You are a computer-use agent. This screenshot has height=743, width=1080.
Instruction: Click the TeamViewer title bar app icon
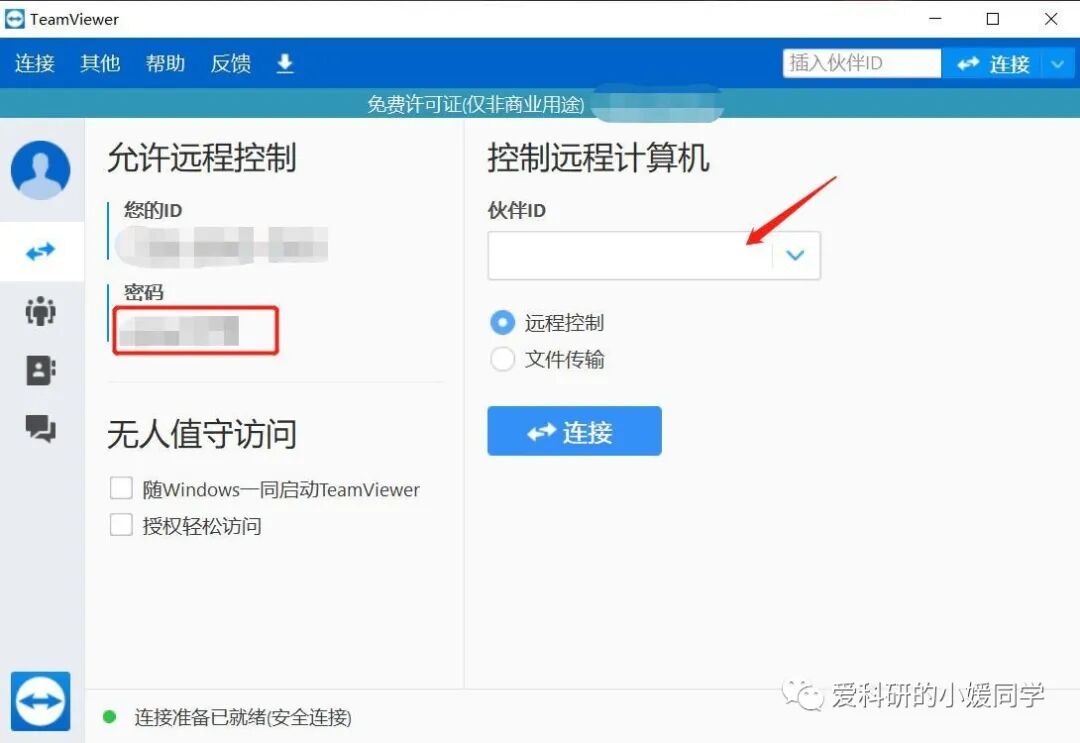tap(14, 19)
